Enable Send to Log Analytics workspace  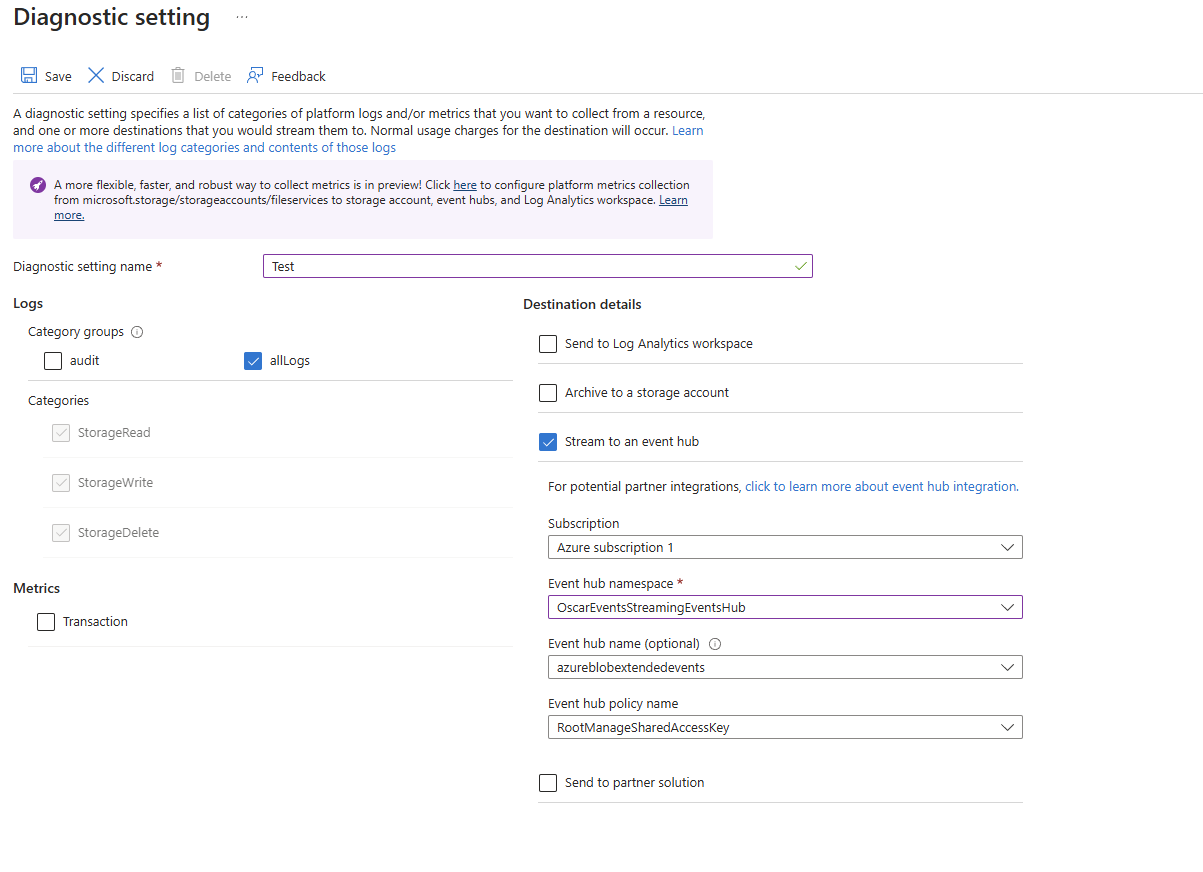click(x=548, y=344)
